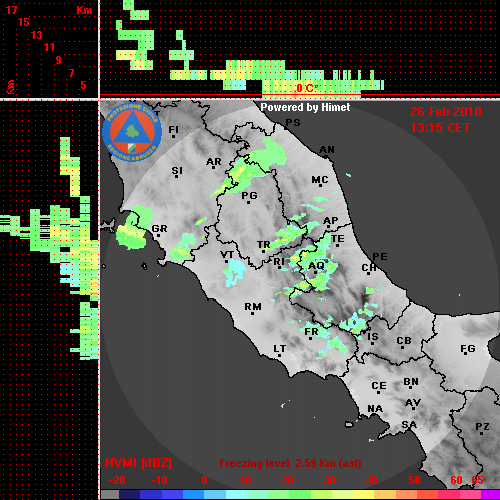Click the 'AQ' city label on map
500x500 pixels.
pos(316,266)
